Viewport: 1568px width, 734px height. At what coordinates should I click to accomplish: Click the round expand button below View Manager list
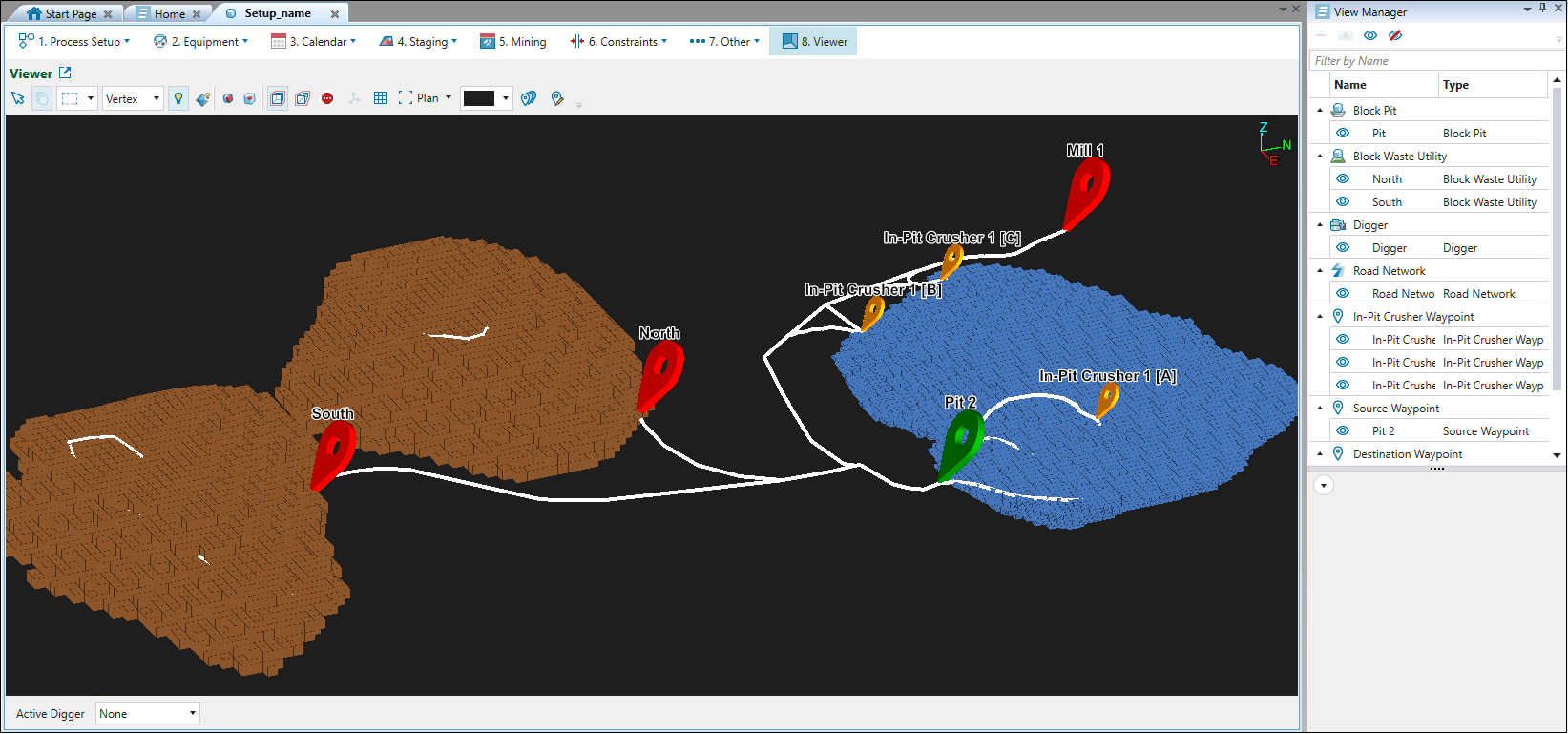[x=1323, y=485]
